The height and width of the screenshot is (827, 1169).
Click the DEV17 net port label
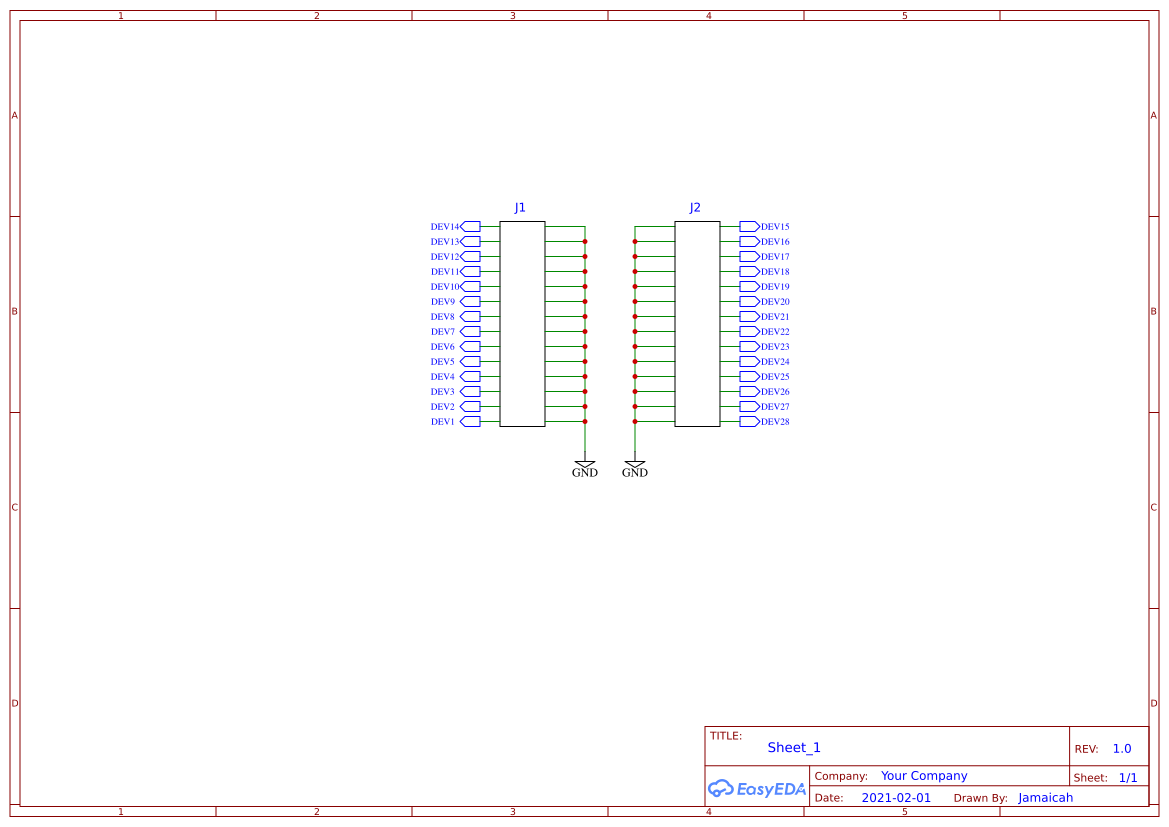(775, 257)
